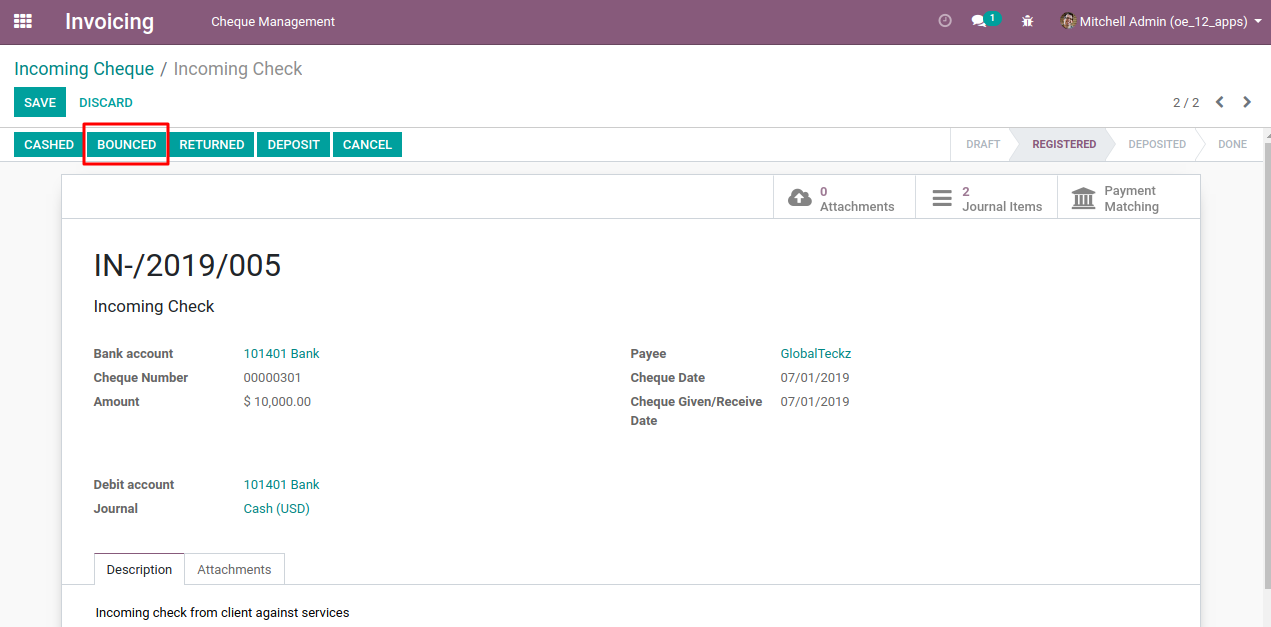This screenshot has height=627, width=1271.
Task: Click the Incoming Cheque breadcrumb
Action: [84, 69]
